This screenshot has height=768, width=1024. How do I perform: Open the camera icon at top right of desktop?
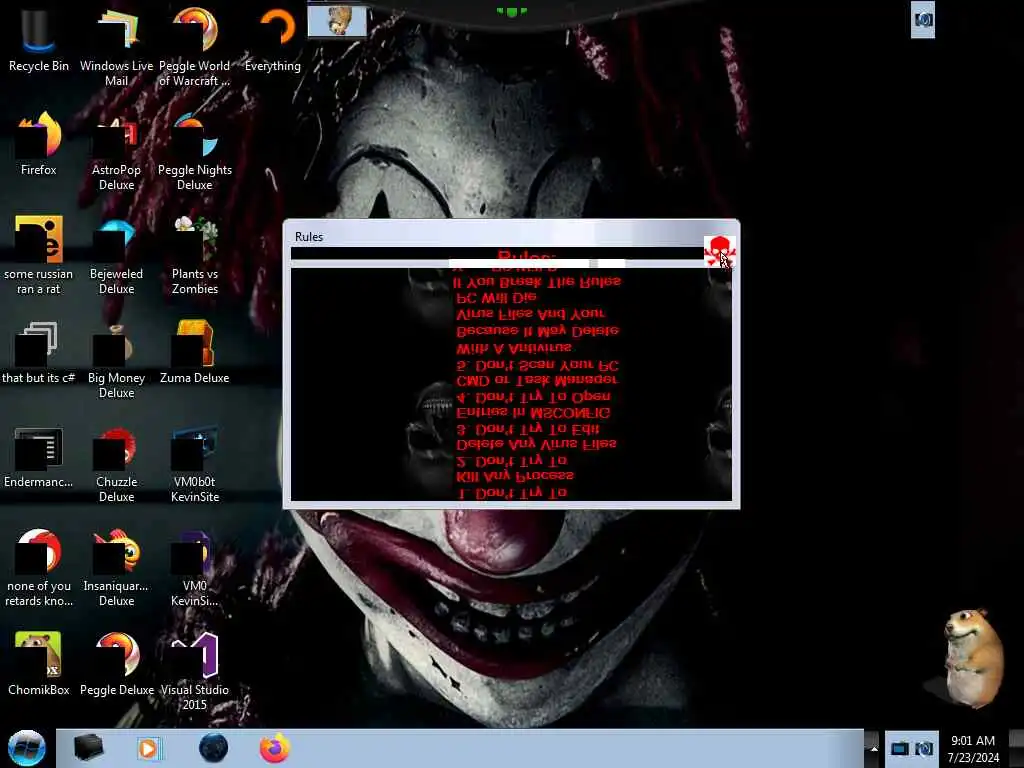(x=923, y=20)
